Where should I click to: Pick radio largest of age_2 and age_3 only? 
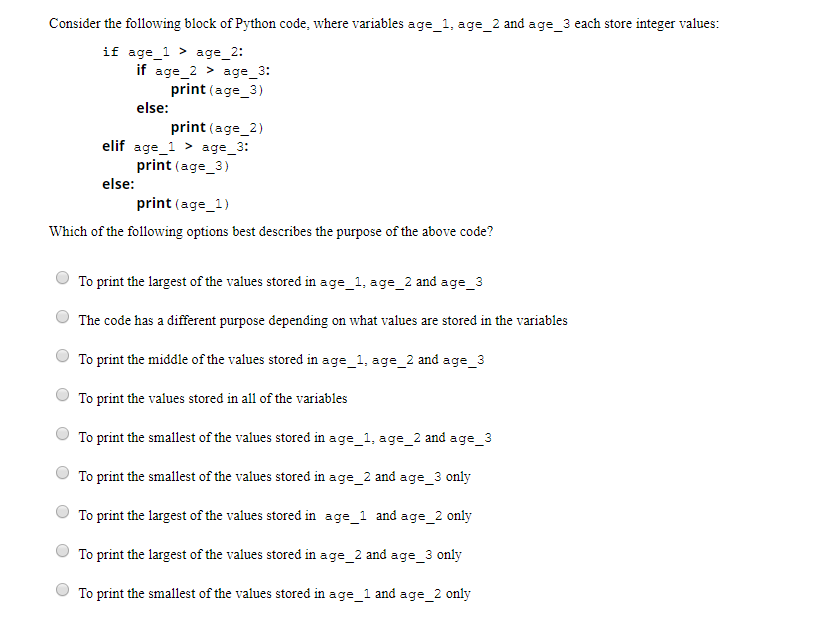tap(63, 551)
